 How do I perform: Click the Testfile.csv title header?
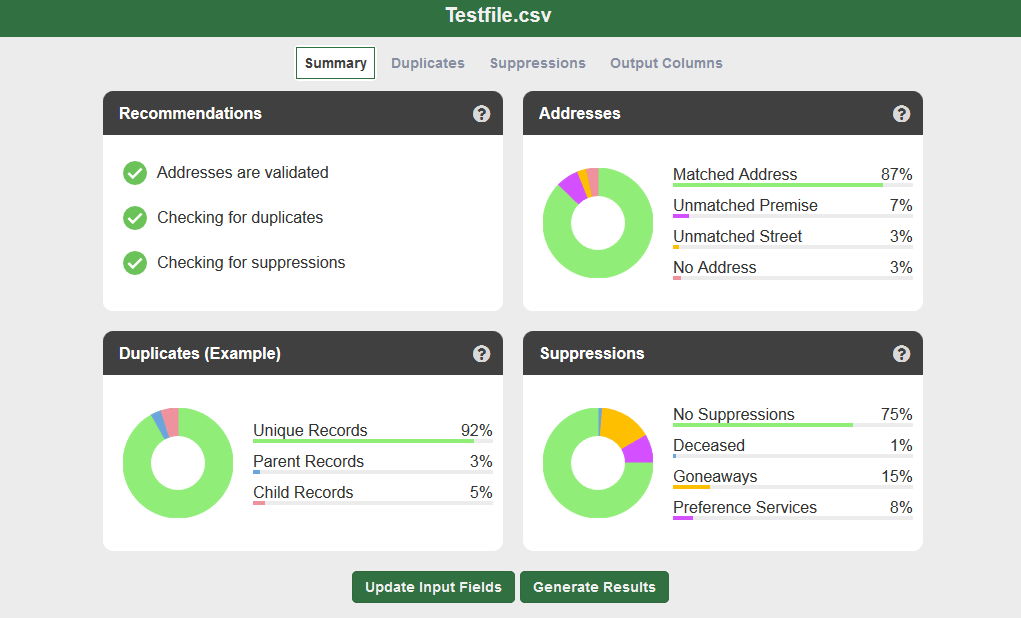click(x=498, y=16)
